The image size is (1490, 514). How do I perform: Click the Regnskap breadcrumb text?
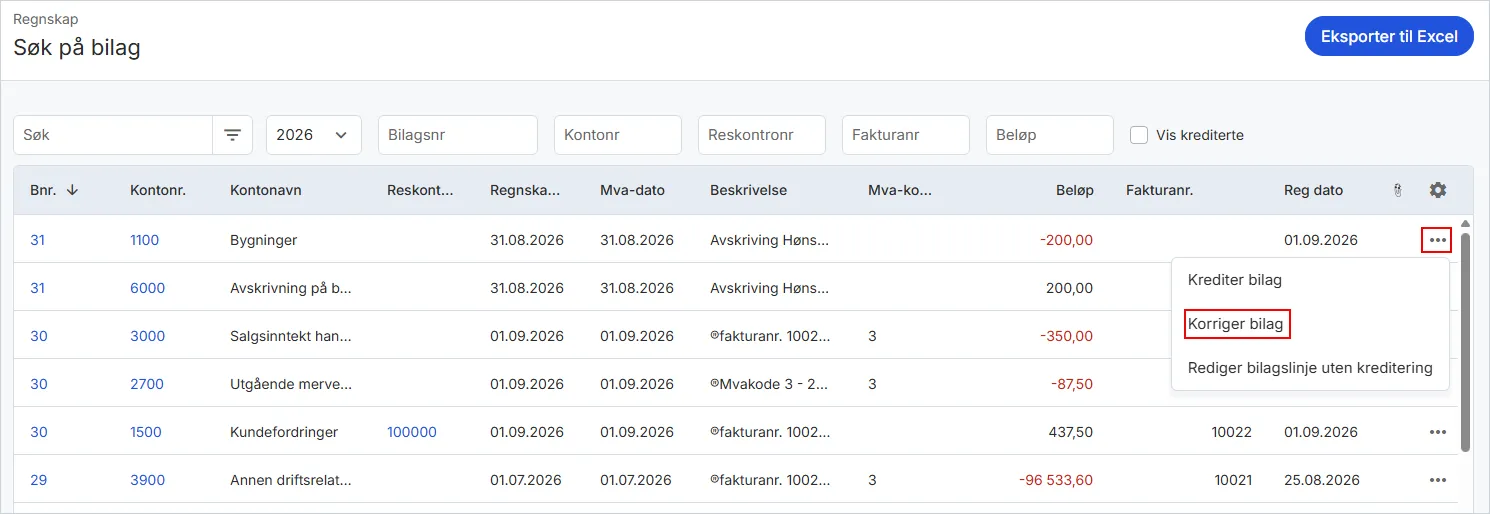coord(46,19)
